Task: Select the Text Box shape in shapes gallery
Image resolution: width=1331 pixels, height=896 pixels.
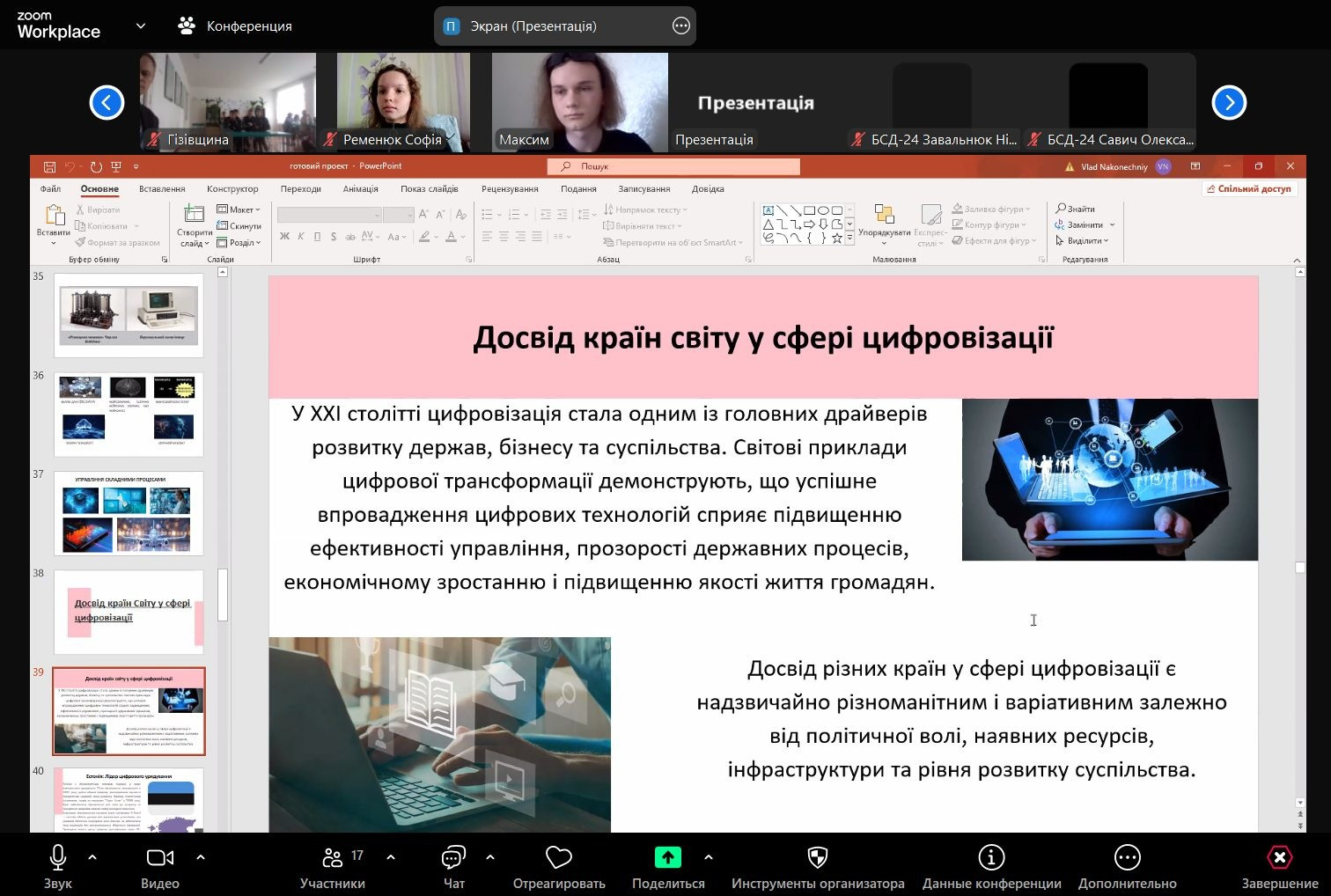Action: (x=768, y=211)
